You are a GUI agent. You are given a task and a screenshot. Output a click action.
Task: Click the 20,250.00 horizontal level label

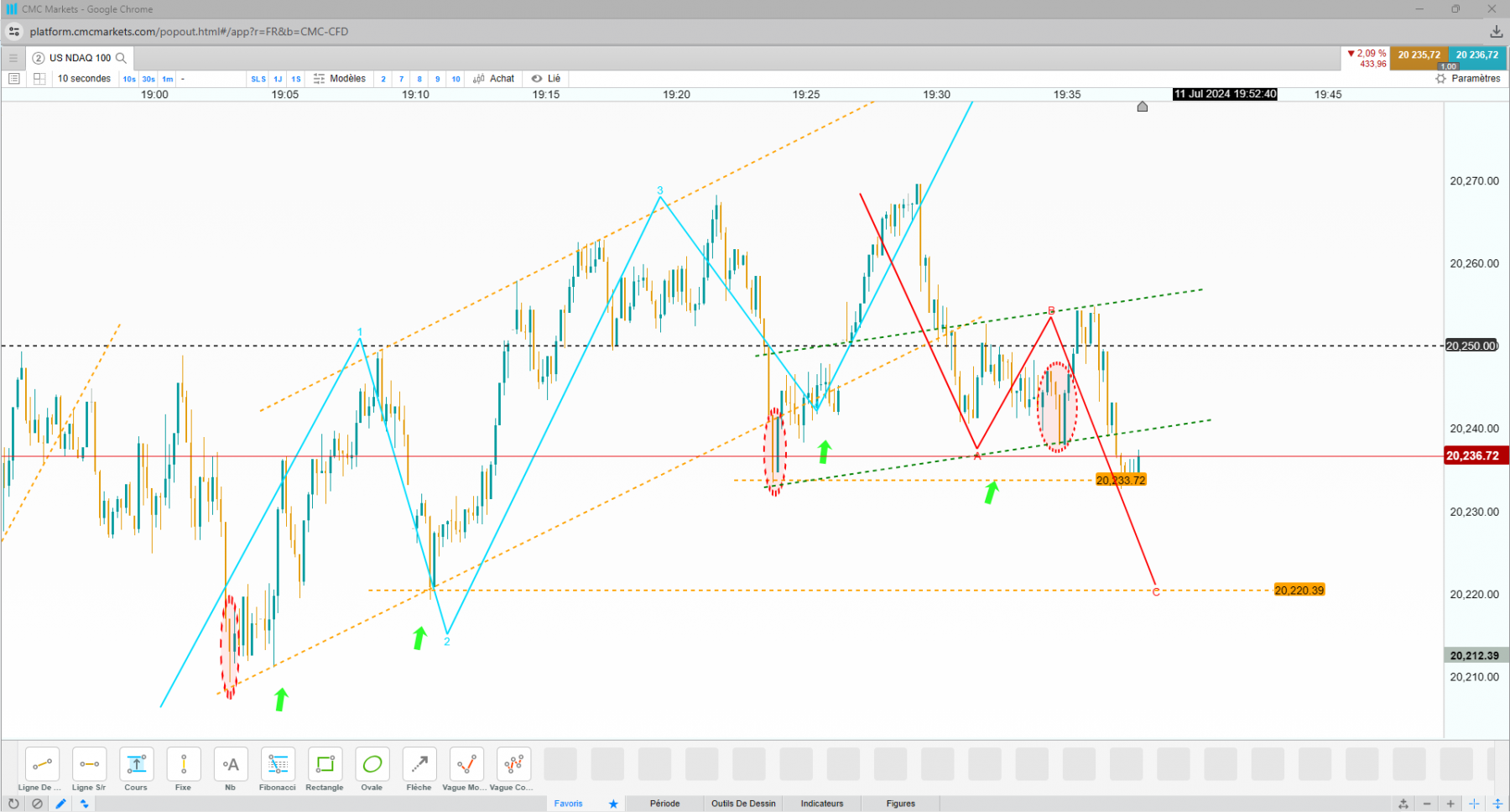1472,346
